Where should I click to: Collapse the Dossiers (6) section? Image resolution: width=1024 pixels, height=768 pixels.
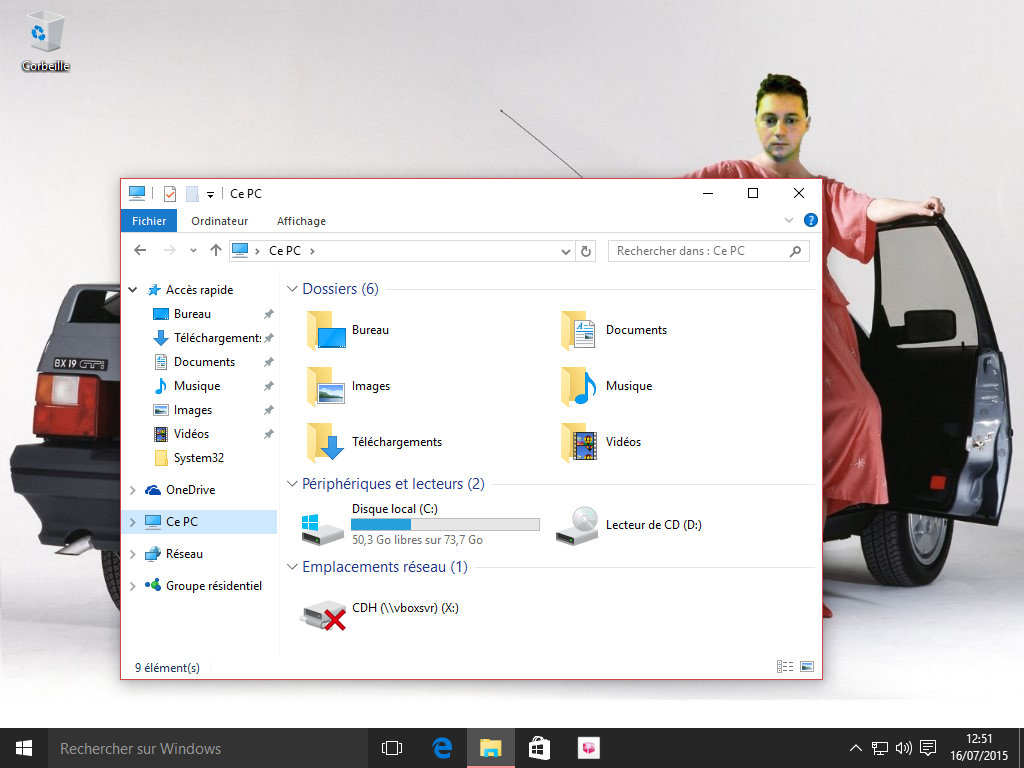292,289
